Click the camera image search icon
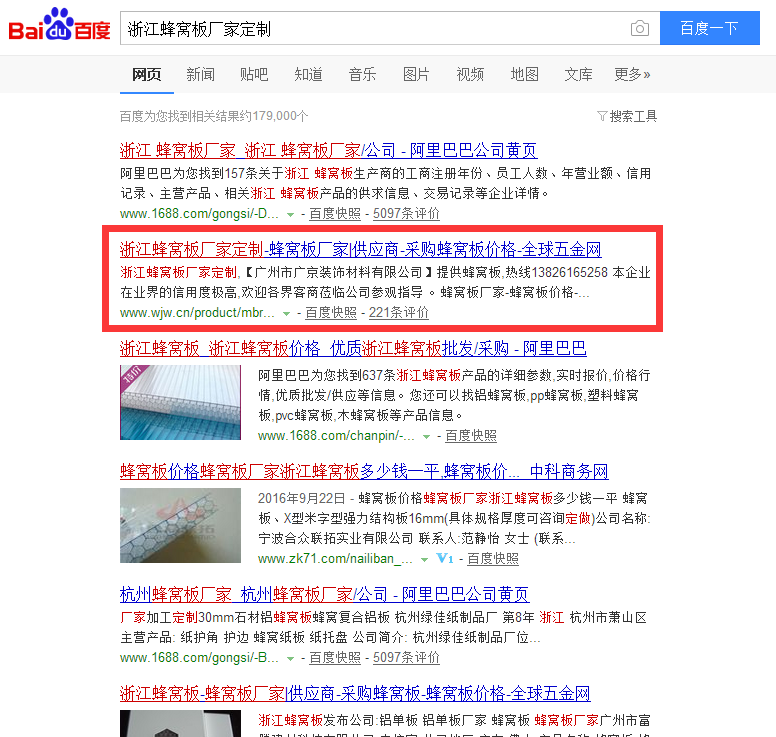This screenshot has width=776, height=737. coord(640,28)
